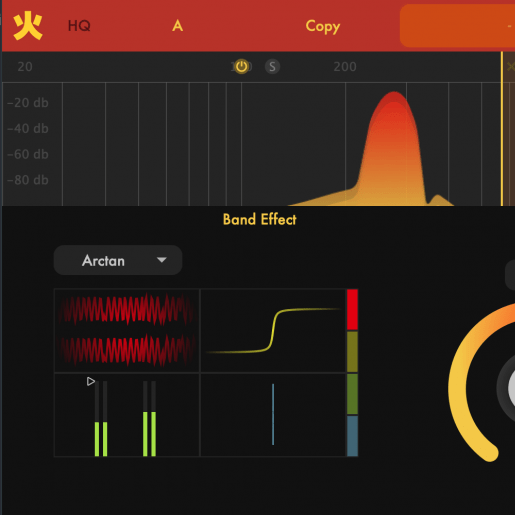Viewport: 515px width, 515px height.
Task: Click the yellow band split line
Action: click(x=502, y=129)
